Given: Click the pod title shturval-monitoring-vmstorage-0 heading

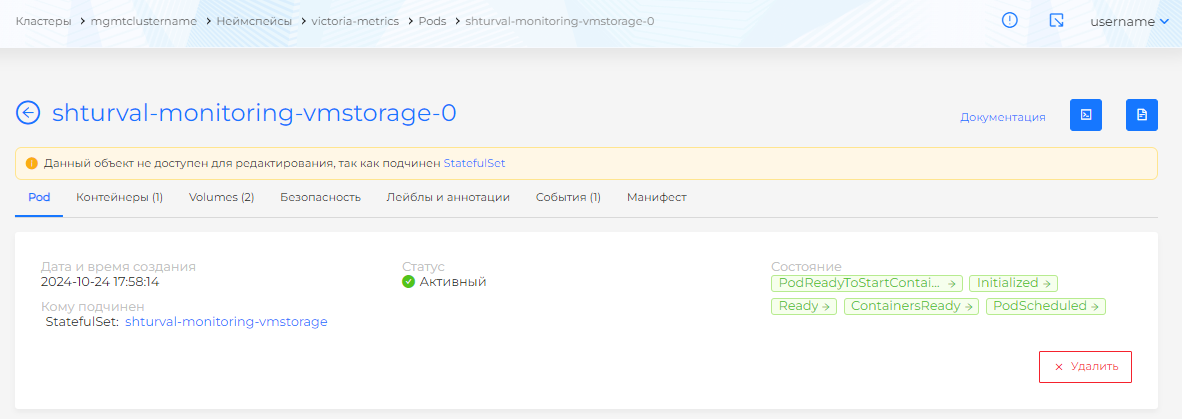Looking at the screenshot, I should click(254, 113).
